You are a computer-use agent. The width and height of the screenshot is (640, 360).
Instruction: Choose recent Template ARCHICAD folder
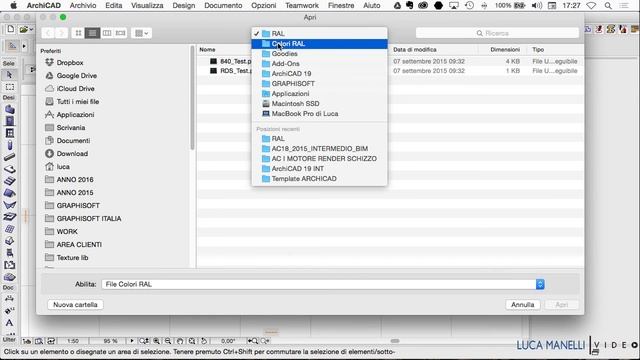pos(320,179)
